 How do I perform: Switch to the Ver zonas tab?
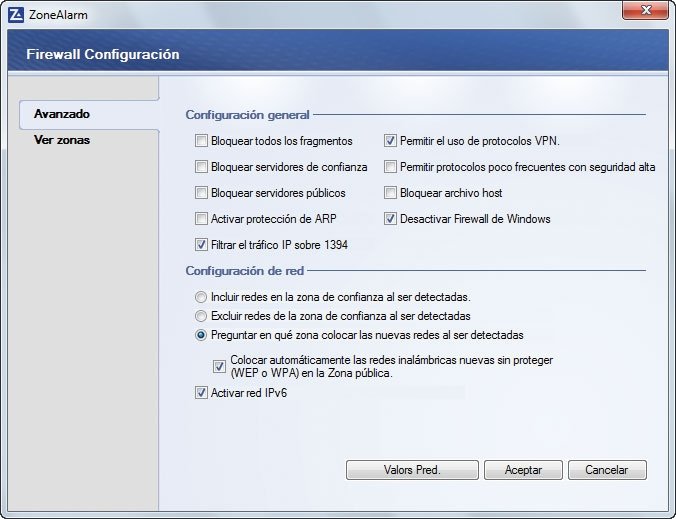click(62, 140)
